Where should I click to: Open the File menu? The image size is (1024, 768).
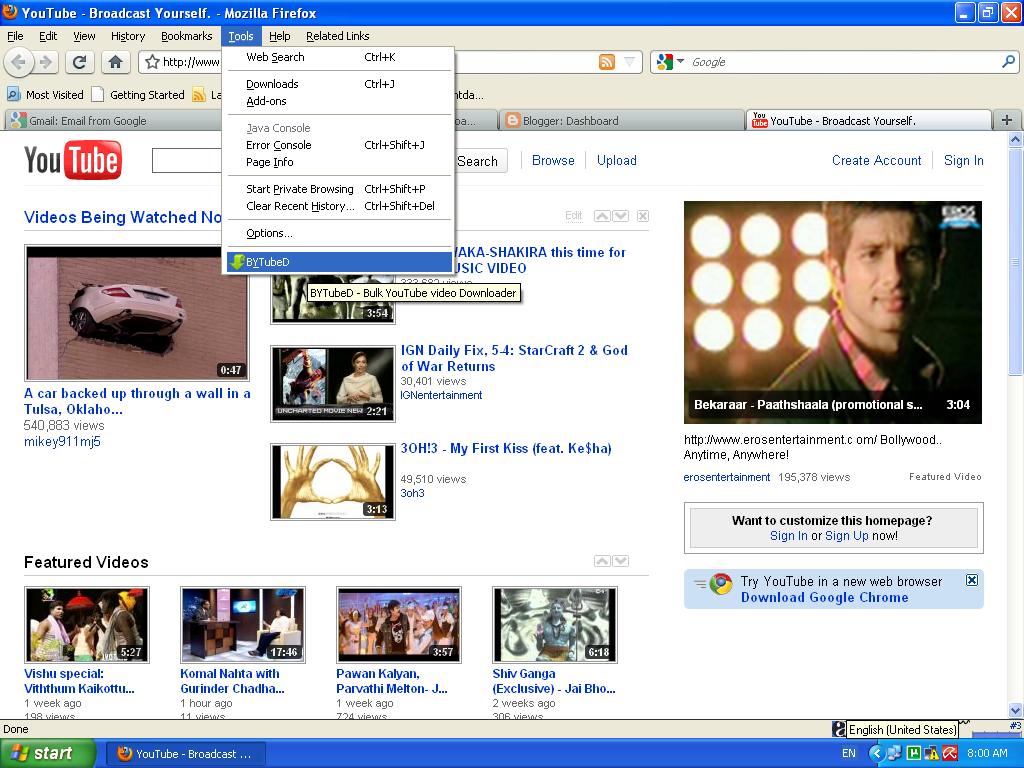coord(15,36)
